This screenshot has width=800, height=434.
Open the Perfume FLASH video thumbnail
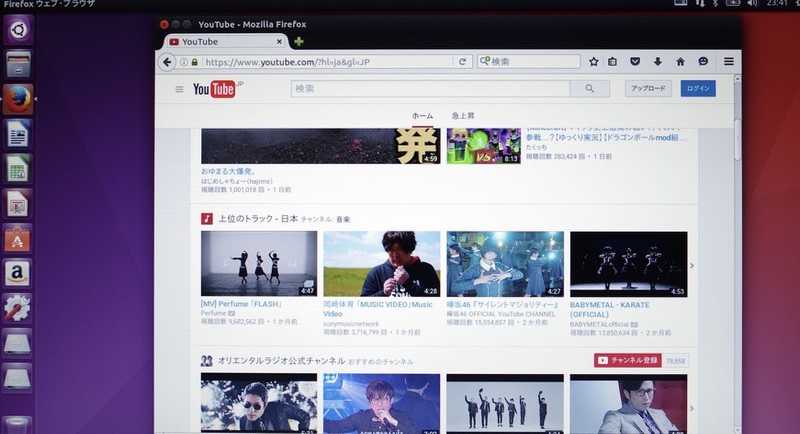tap(259, 264)
